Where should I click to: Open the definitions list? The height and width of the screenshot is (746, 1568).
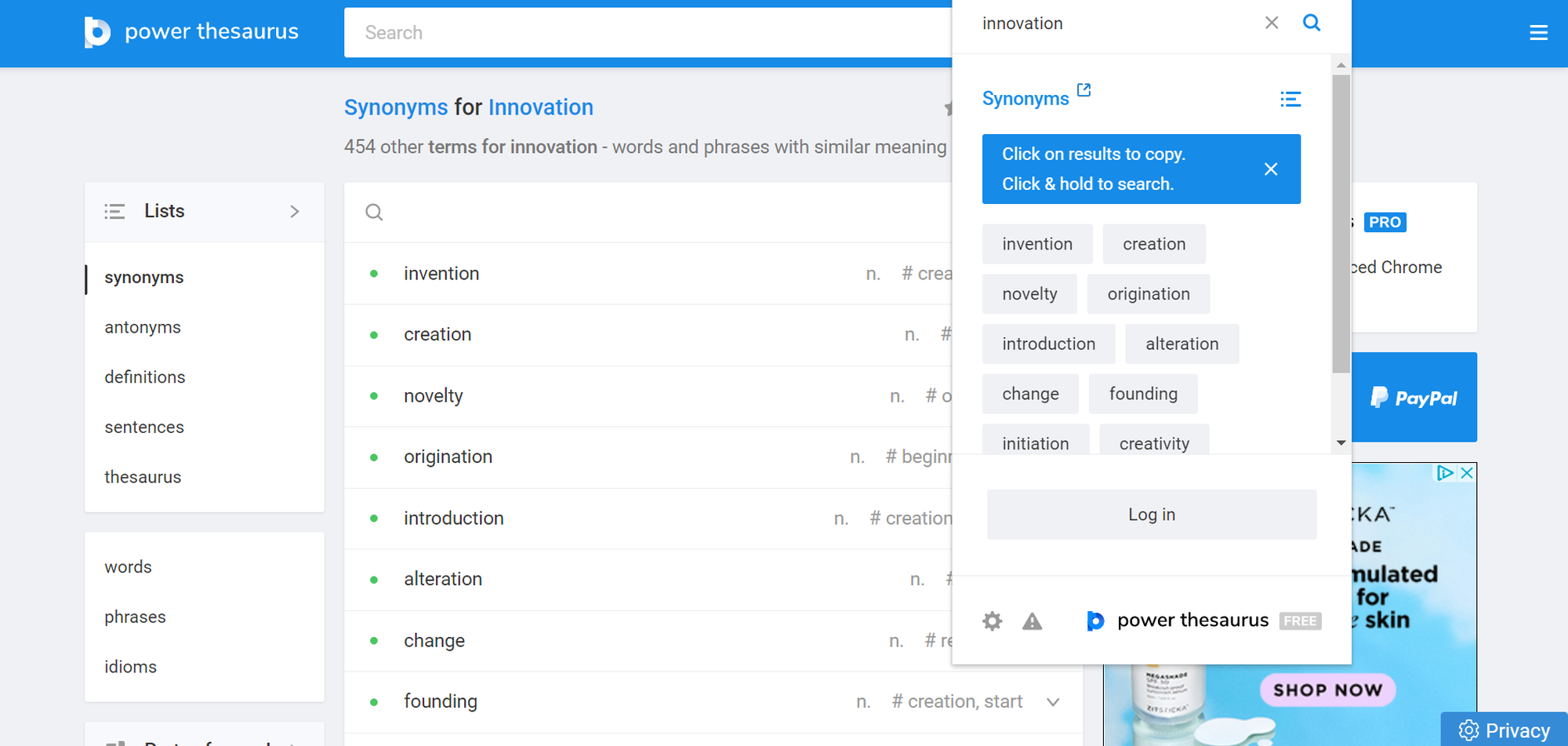click(144, 377)
